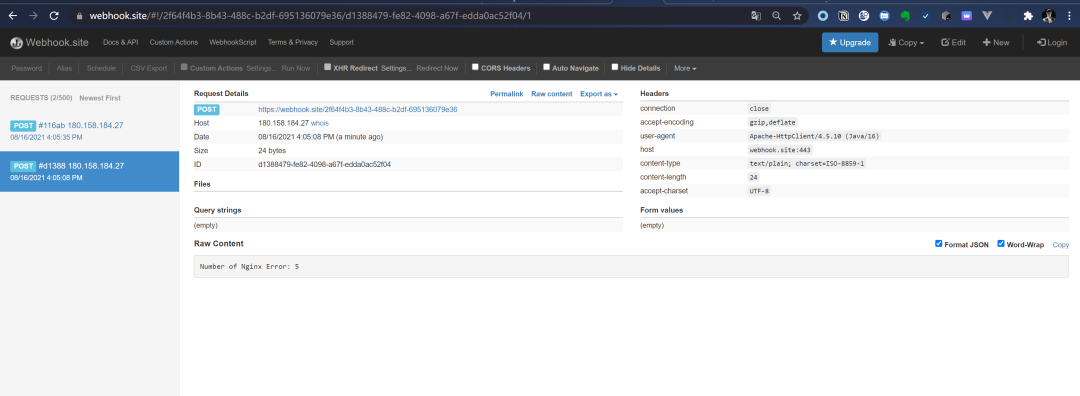
Task: Click the Permalink link
Action: click(x=507, y=94)
